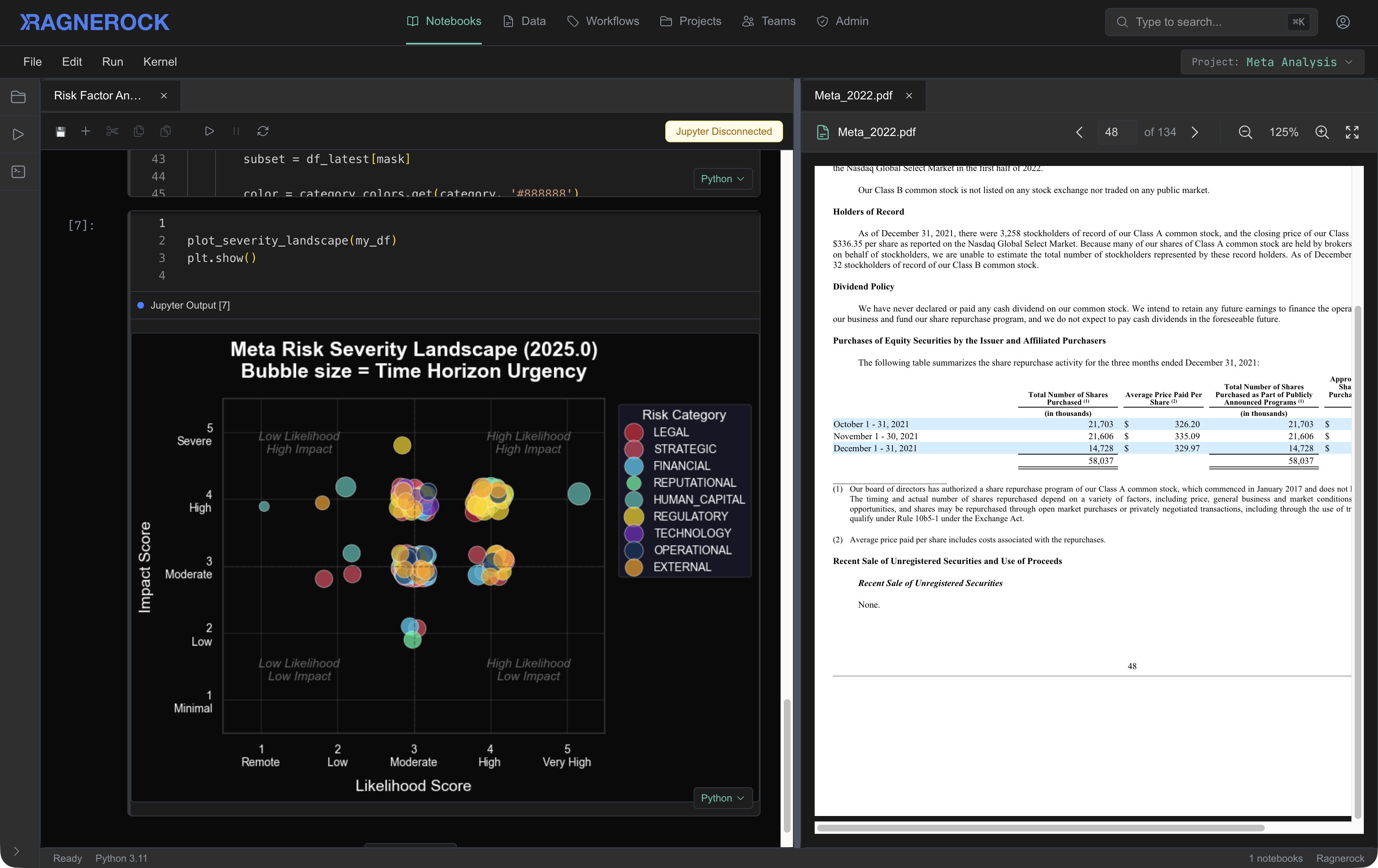Viewport: 1378px width, 868px height.
Task: Enter fullscreen mode for the PDF viewer
Action: [1352, 131]
